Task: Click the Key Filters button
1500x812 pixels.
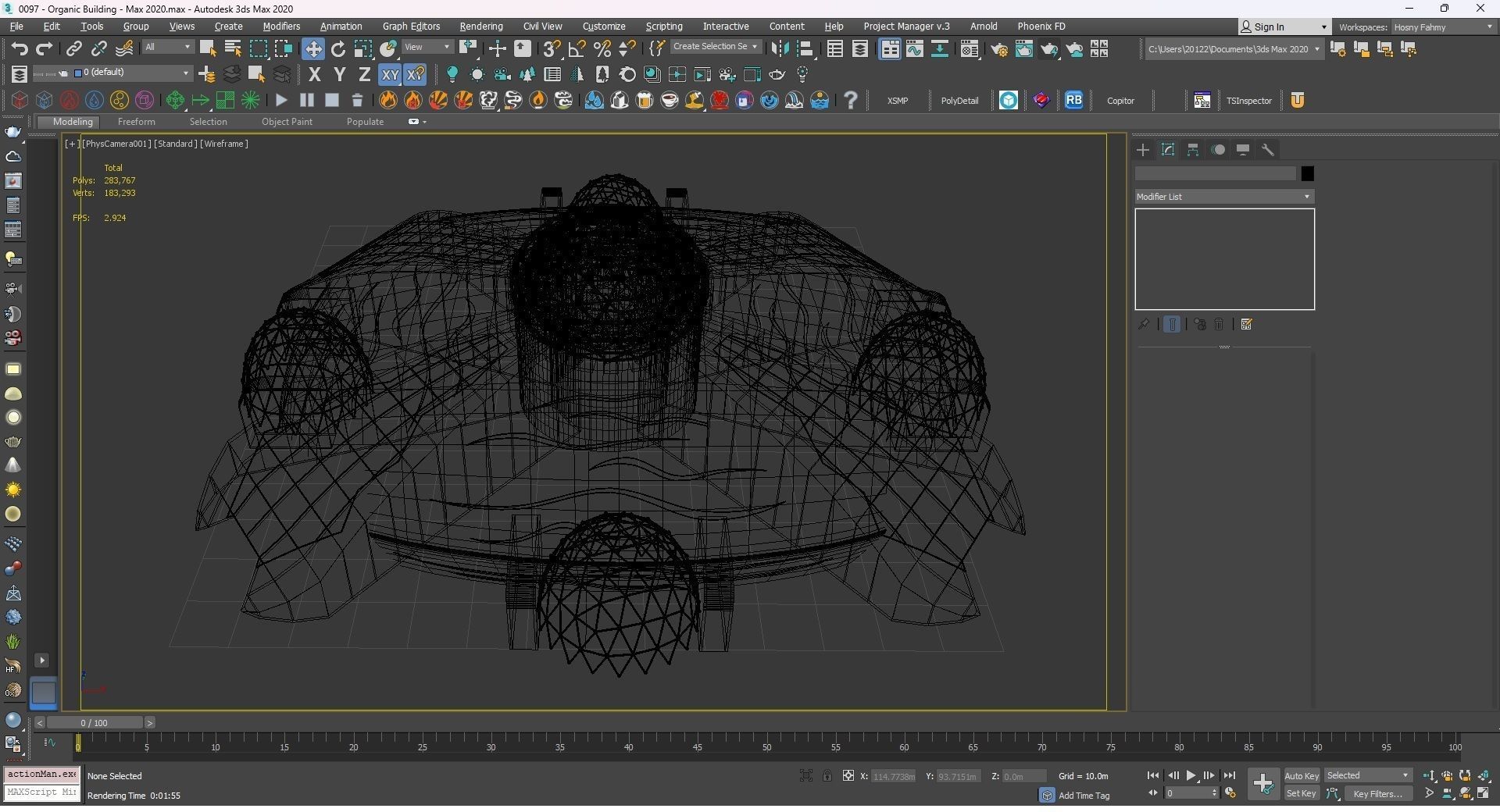Action: [x=1377, y=794]
